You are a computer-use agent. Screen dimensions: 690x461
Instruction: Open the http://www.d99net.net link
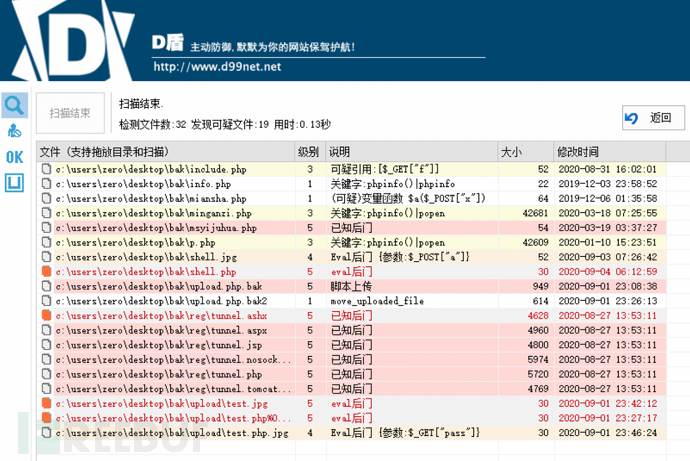[217, 67]
